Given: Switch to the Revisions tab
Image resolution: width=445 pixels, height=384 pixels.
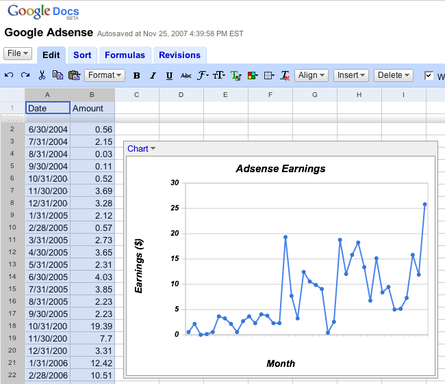Looking at the screenshot, I should click(x=179, y=55).
